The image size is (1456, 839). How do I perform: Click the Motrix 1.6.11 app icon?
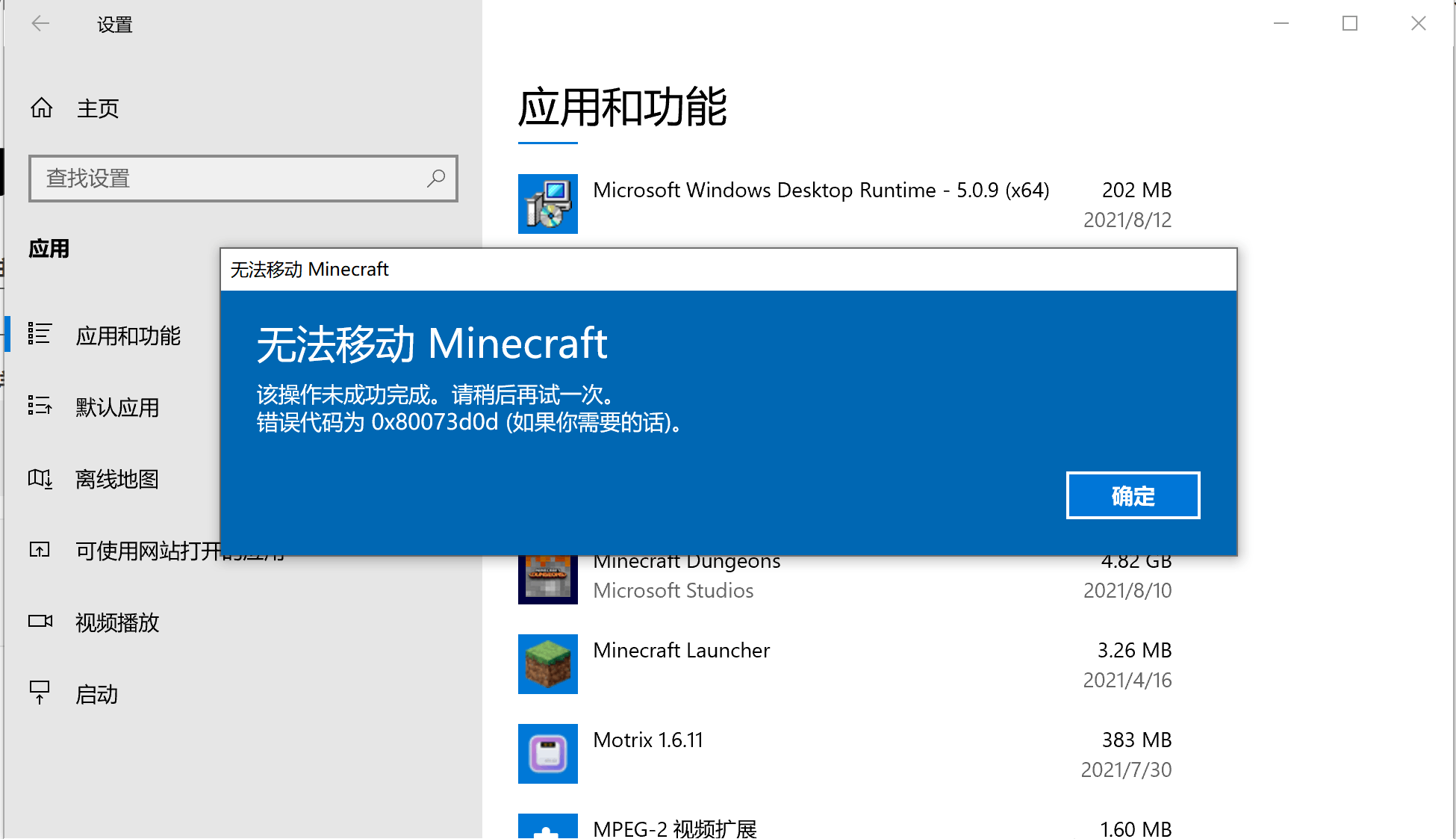click(548, 754)
